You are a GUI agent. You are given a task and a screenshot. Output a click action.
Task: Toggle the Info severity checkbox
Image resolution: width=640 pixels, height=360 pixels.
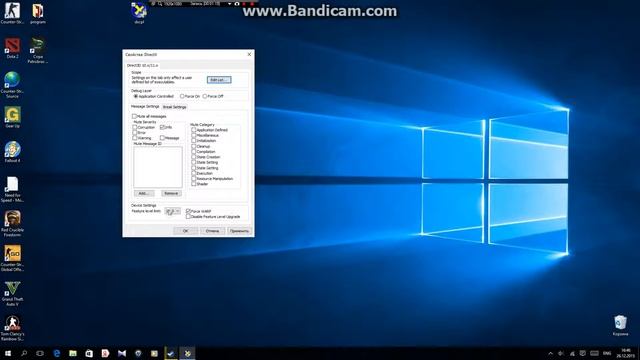pyautogui.click(x=162, y=127)
